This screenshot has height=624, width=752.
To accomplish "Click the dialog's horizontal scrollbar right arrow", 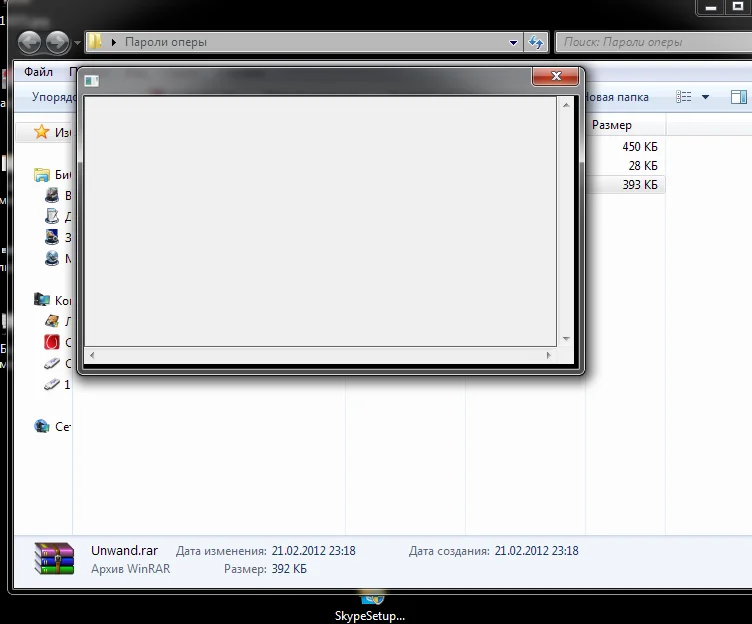I will tap(549, 355).
